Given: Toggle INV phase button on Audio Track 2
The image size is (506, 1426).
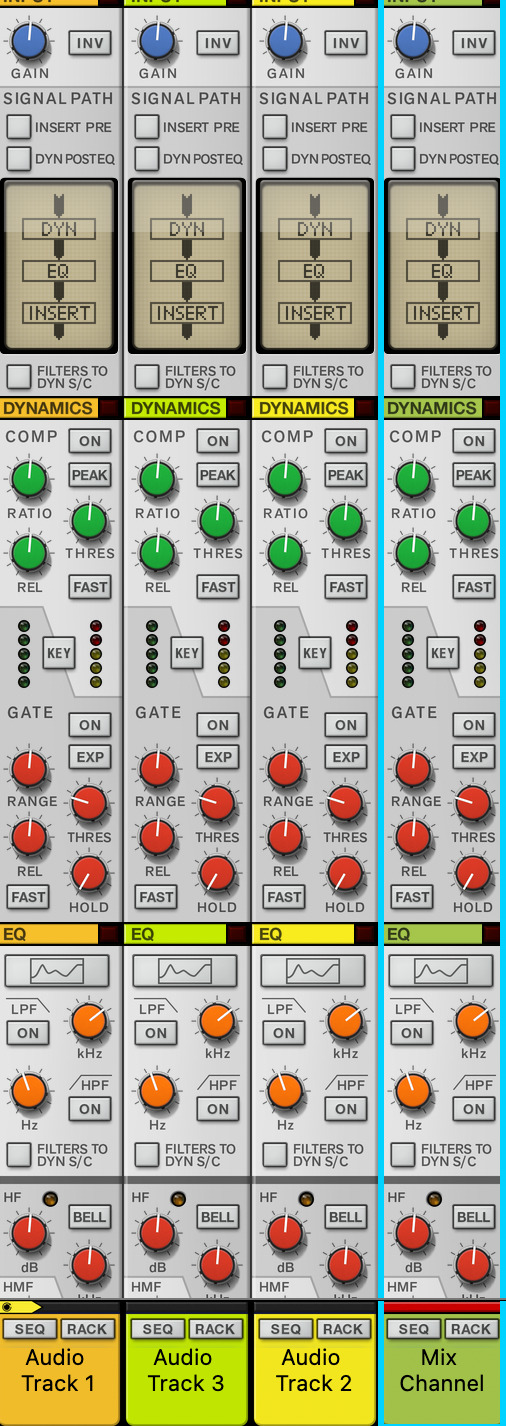Looking at the screenshot, I should [x=346, y=42].
